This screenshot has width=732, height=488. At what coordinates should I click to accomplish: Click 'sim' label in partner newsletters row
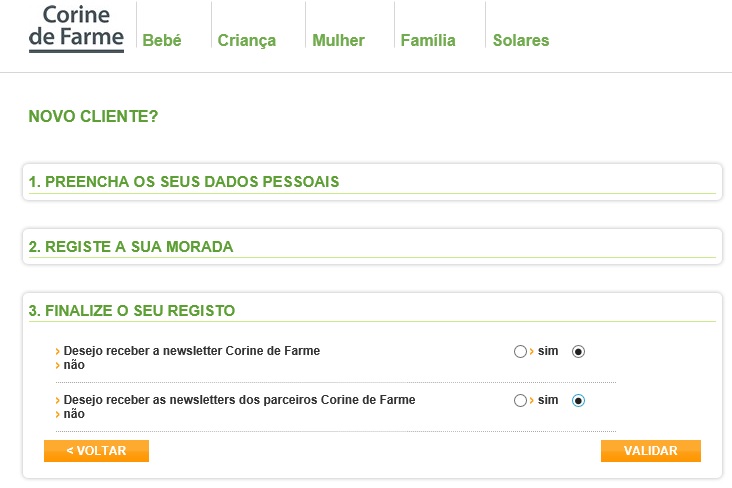coord(548,400)
